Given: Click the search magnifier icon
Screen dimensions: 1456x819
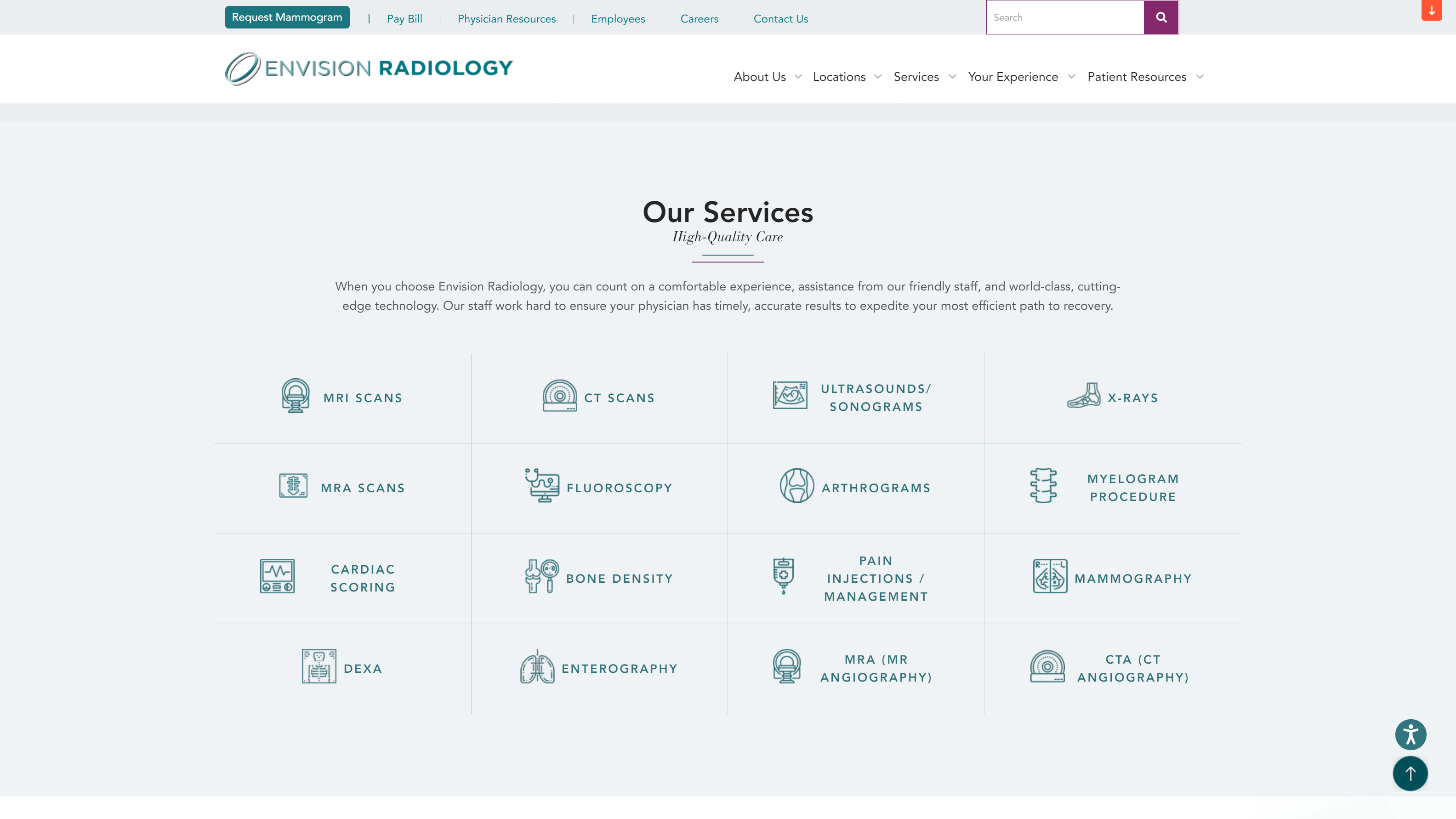Looking at the screenshot, I should pyautogui.click(x=1161, y=17).
